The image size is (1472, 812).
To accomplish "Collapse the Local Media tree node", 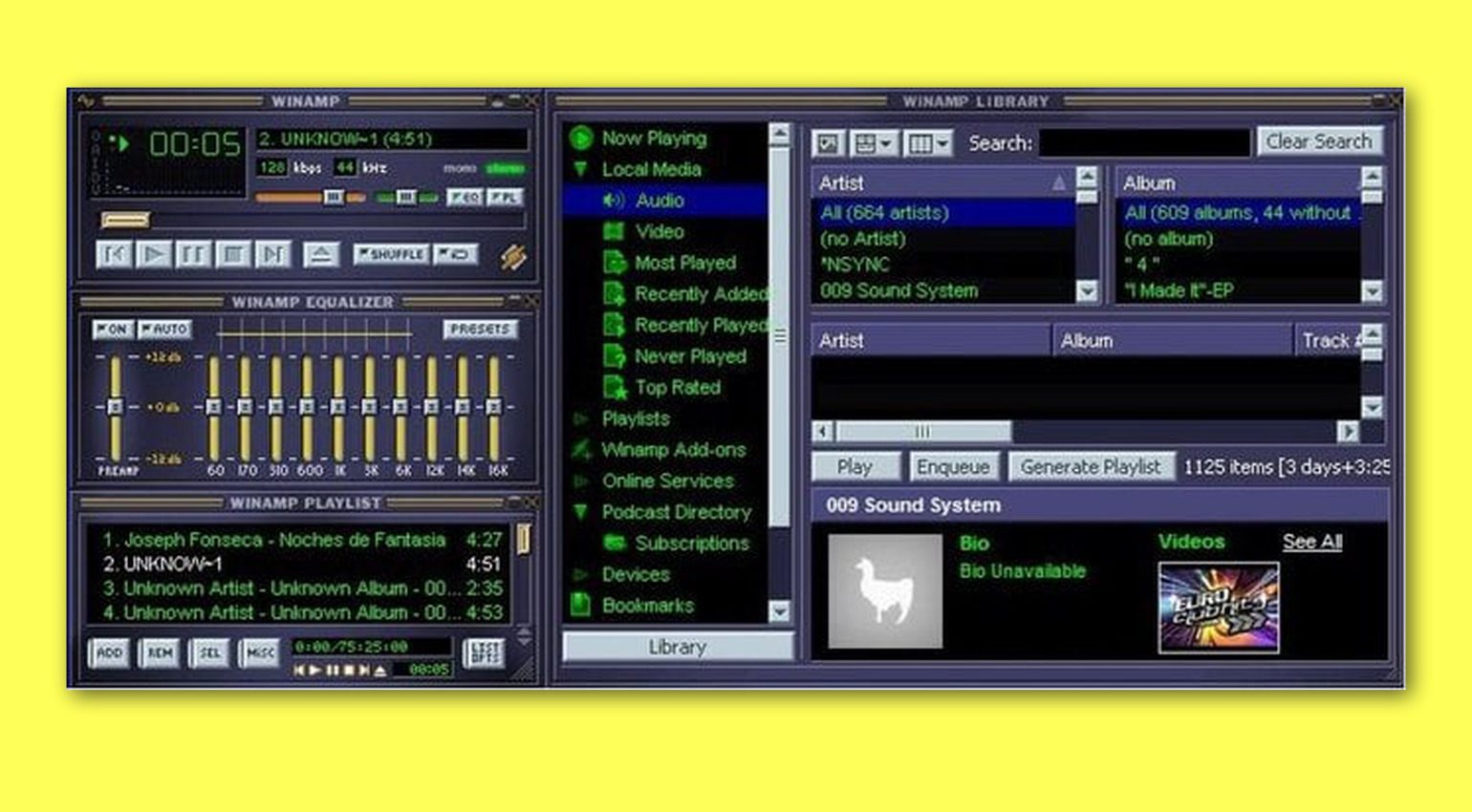I will click(x=580, y=169).
